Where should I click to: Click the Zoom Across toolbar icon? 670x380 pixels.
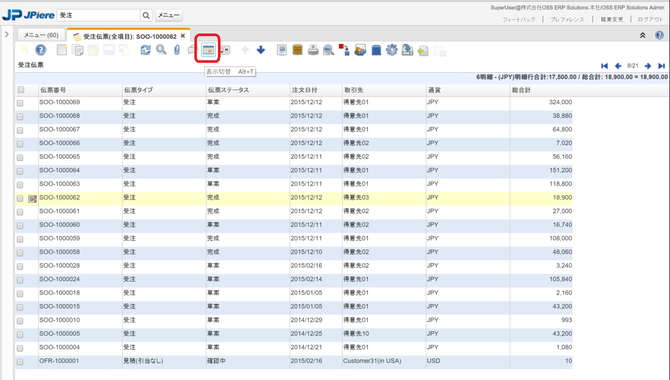[329, 50]
